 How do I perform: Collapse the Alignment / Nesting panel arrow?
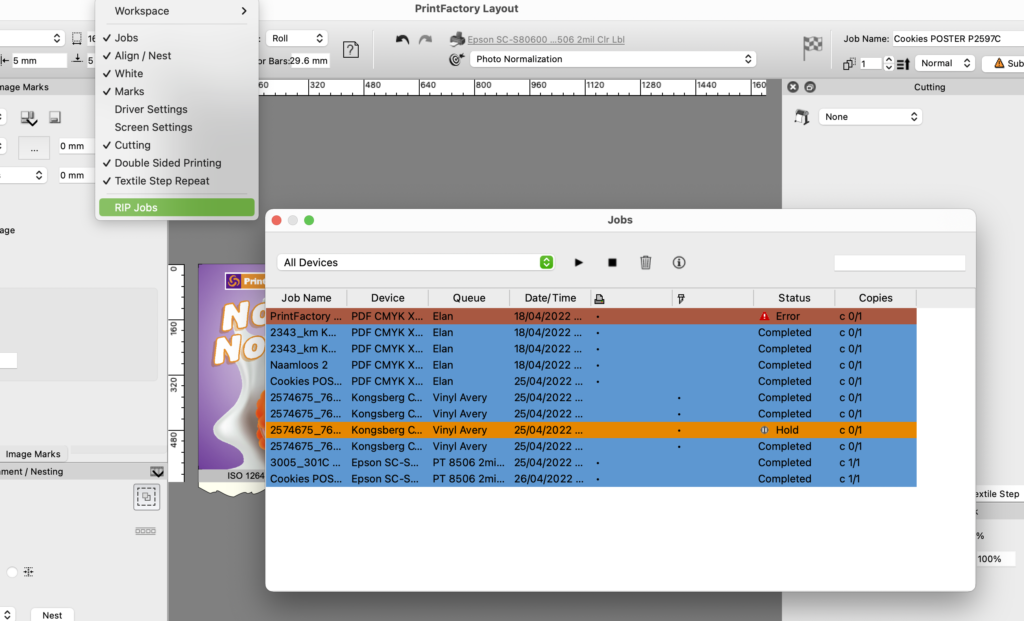pos(157,471)
